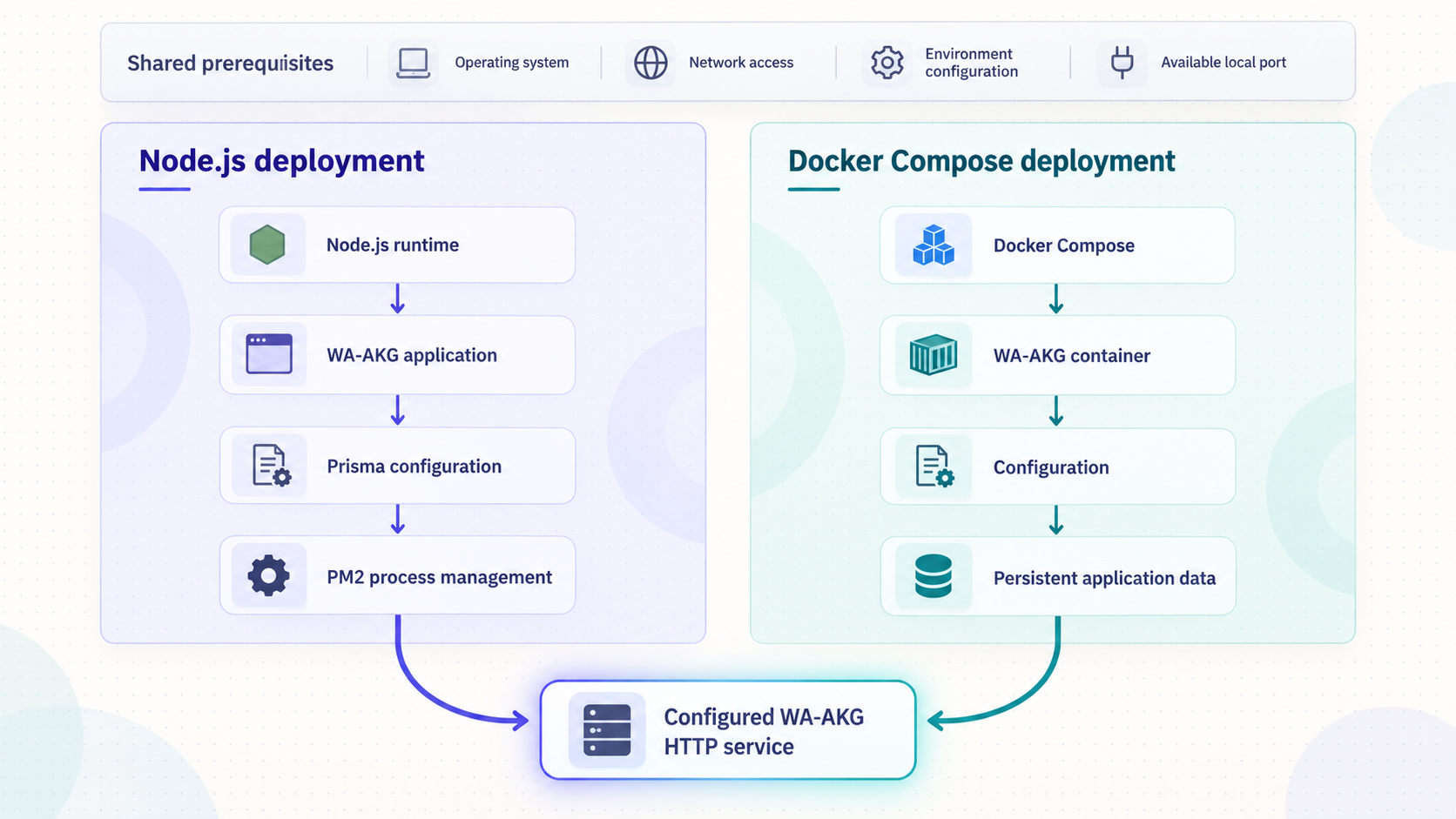Open the Persistent application data card

click(x=1057, y=576)
